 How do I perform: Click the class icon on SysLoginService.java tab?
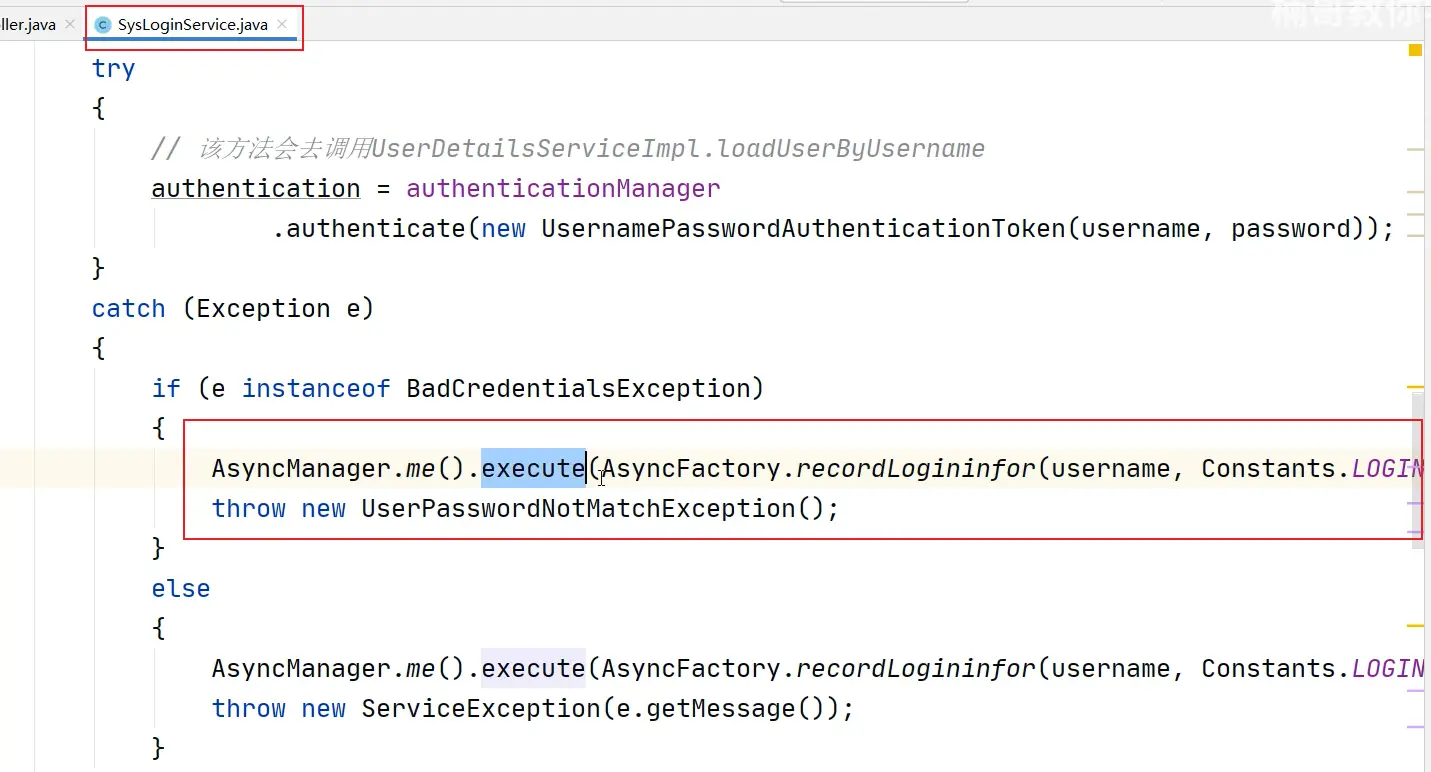pos(103,25)
